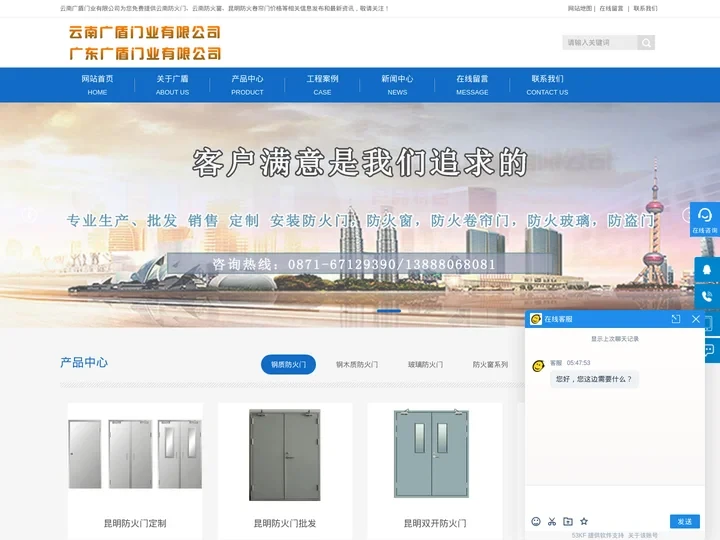Open the online consultation headset icon

(705, 219)
